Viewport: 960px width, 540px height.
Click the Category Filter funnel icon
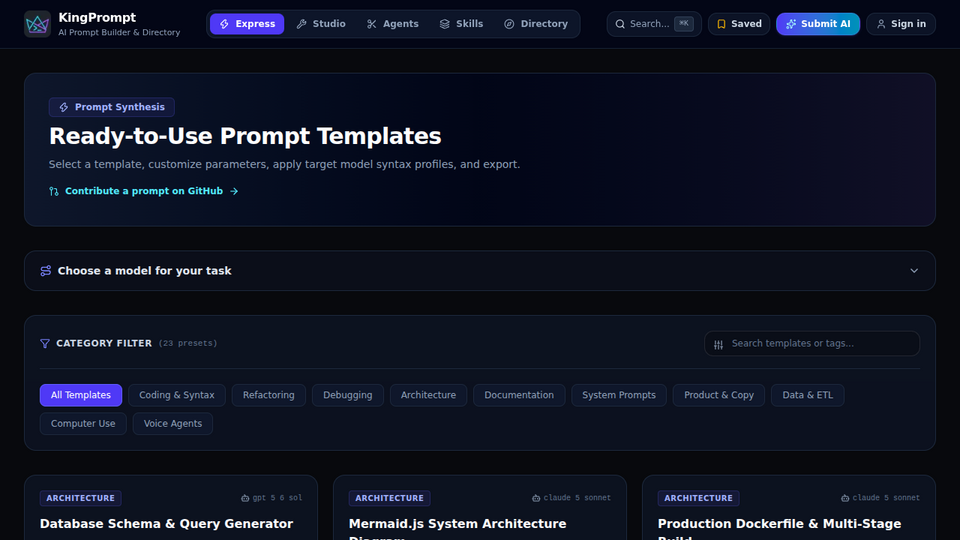point(45,343)
